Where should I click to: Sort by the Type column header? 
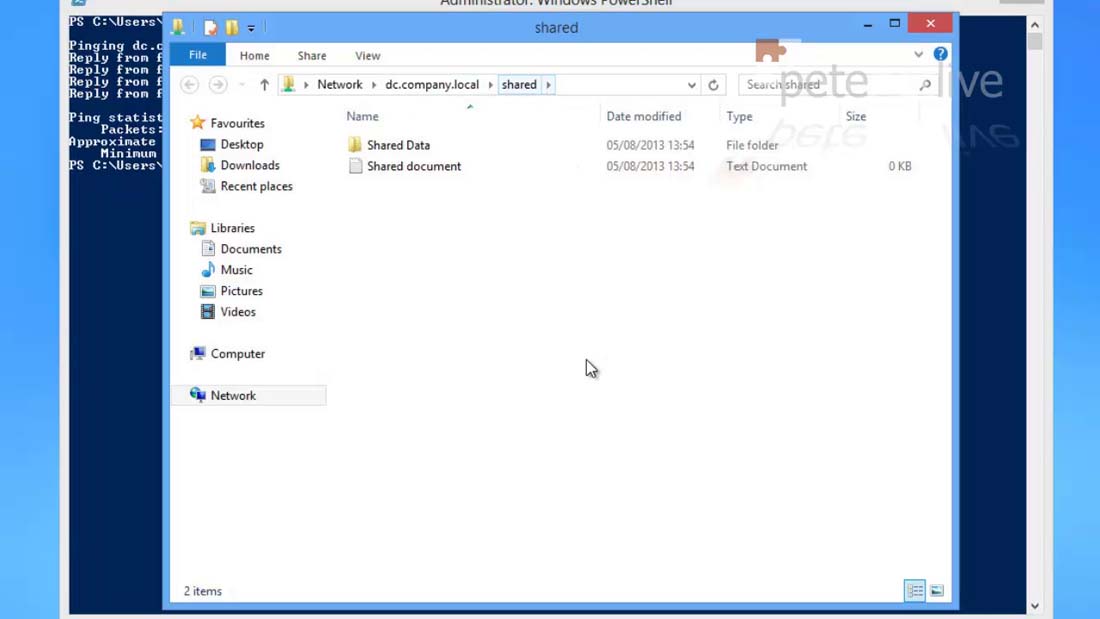739,117
